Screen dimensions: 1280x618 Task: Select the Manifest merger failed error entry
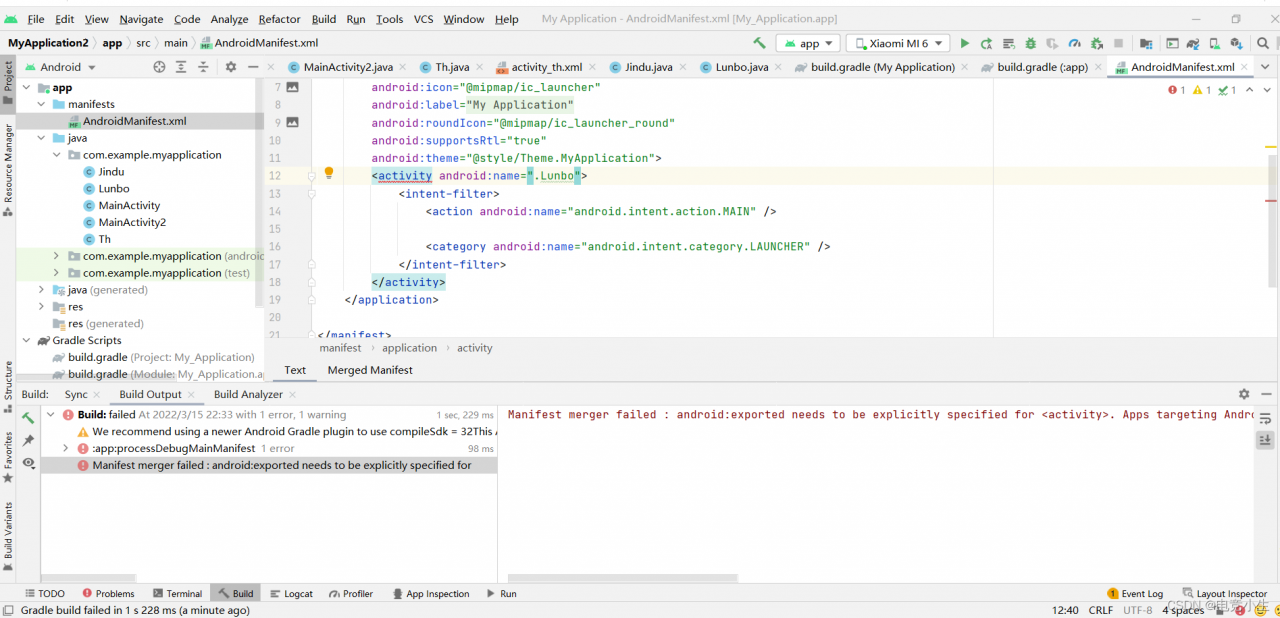click(281, 465)
